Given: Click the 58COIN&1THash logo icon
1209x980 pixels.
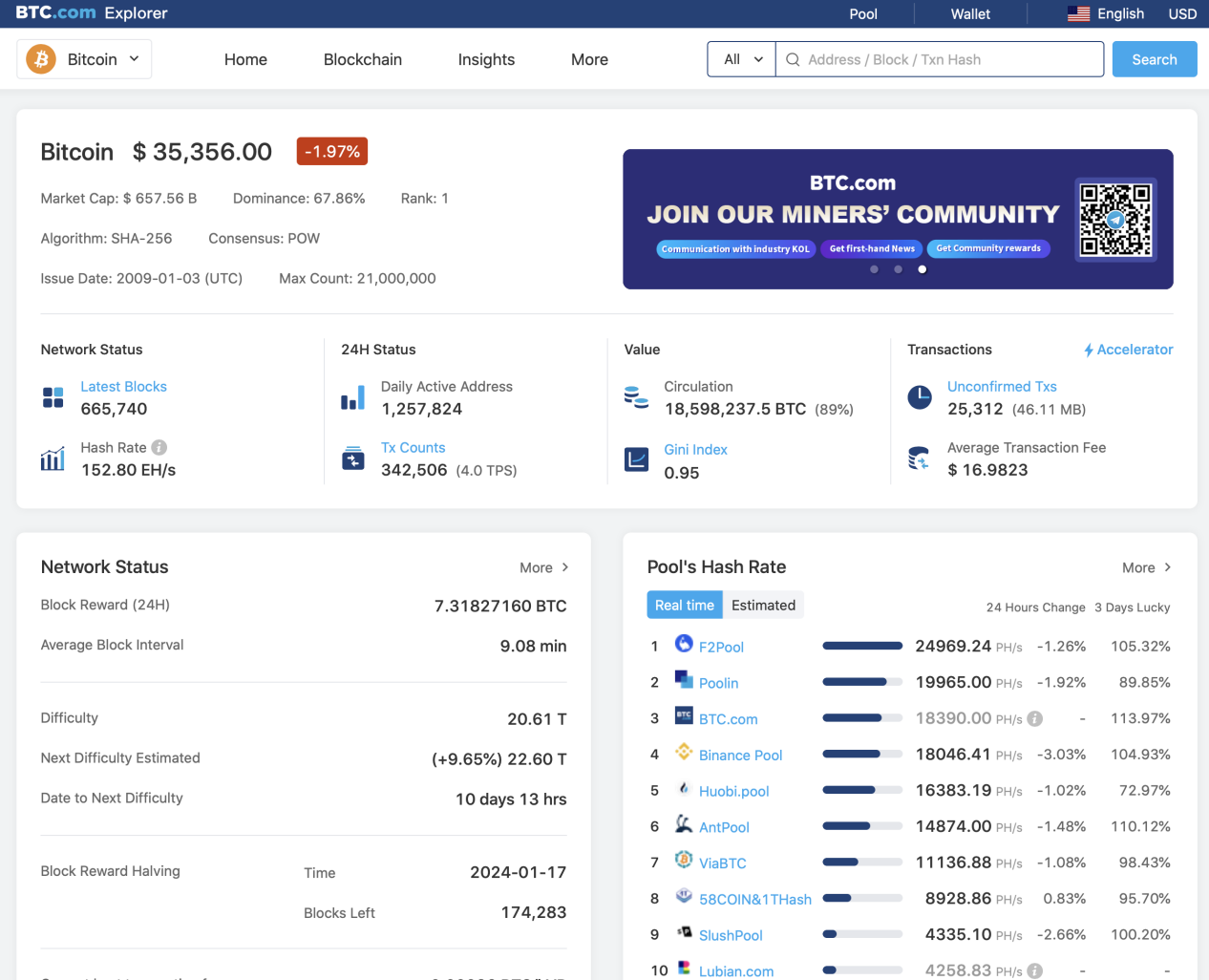Looking at the screenshot, I should pos(684,896).
